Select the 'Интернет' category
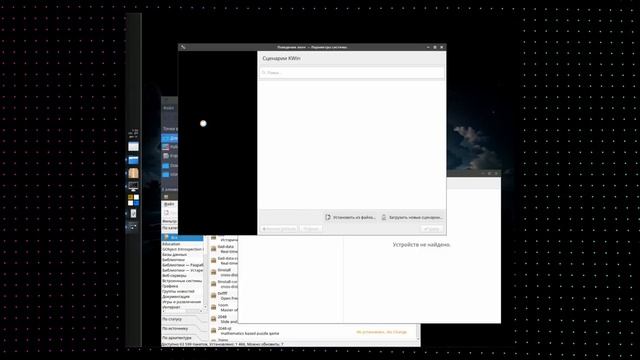Screen dimensions: 640x360 click(x=182, y=307)
